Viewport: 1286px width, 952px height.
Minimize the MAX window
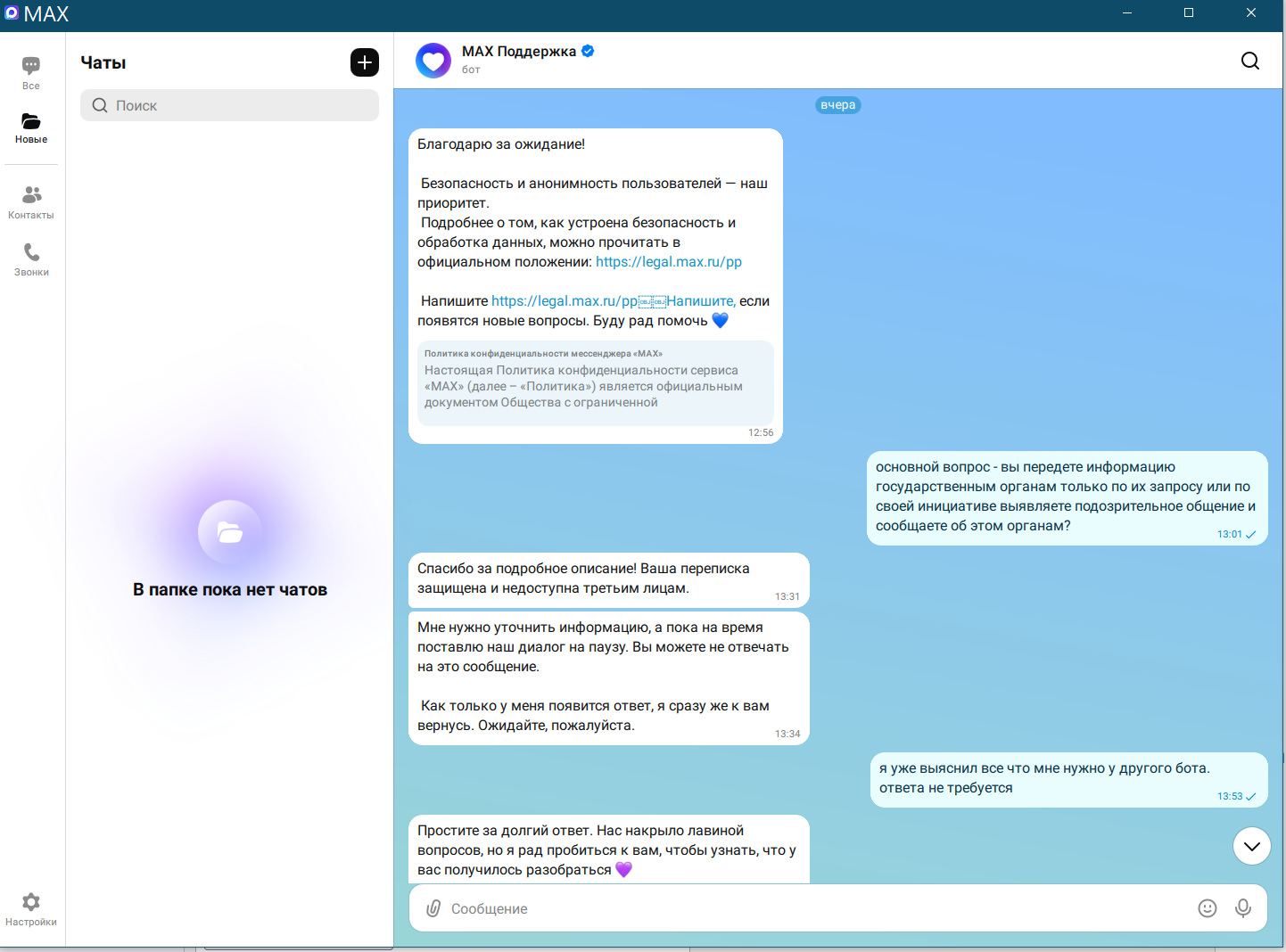click(1127, 12)
